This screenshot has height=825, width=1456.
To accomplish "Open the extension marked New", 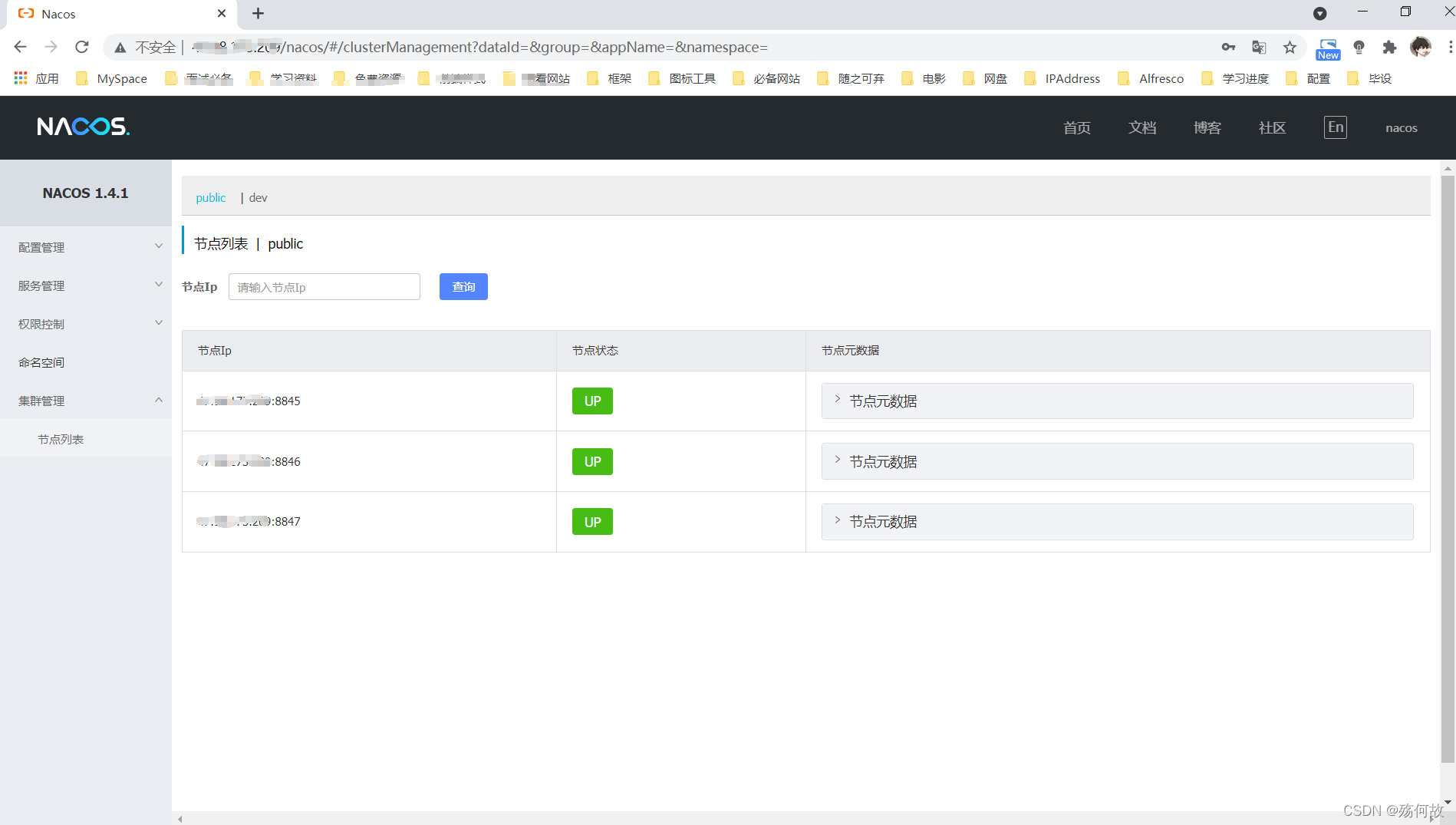I will [x=1328, y=49].
